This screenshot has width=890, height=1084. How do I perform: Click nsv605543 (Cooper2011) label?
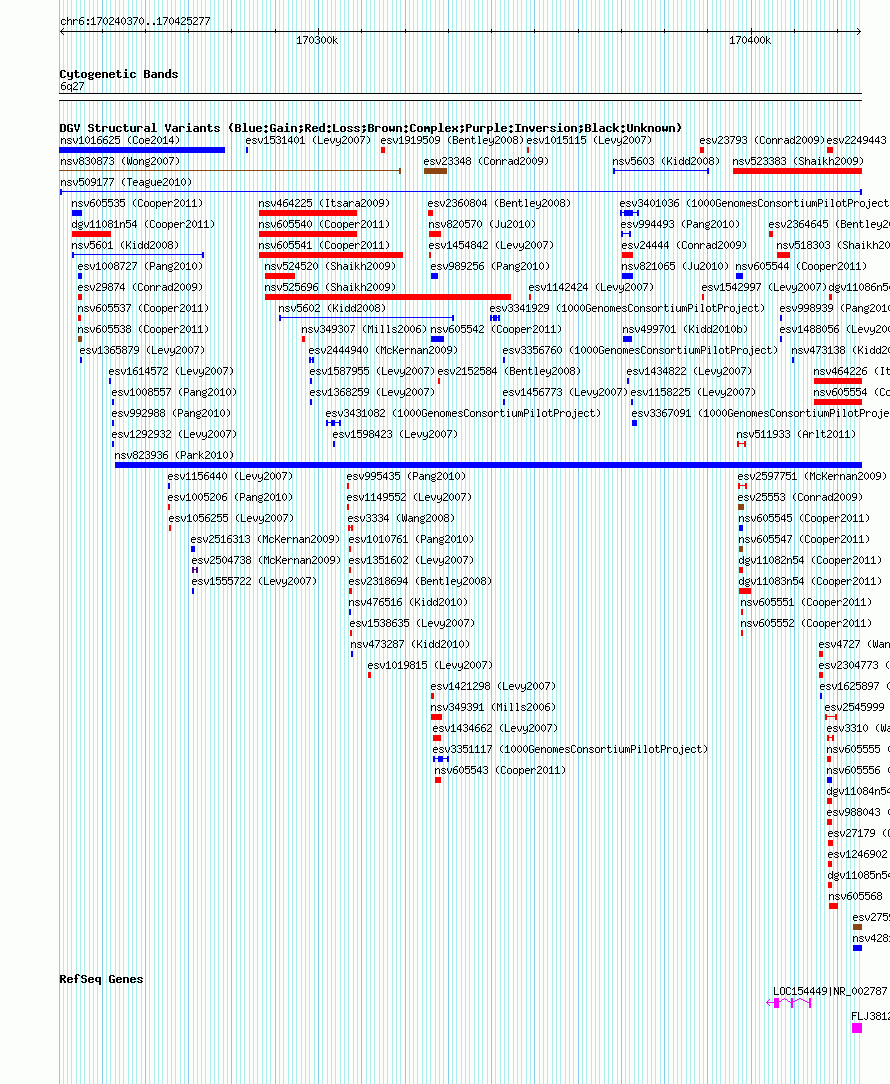[x=500, y=771]
